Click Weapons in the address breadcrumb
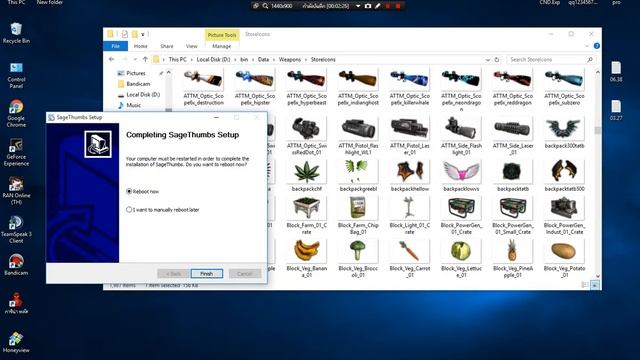 (x=289, y=60)
